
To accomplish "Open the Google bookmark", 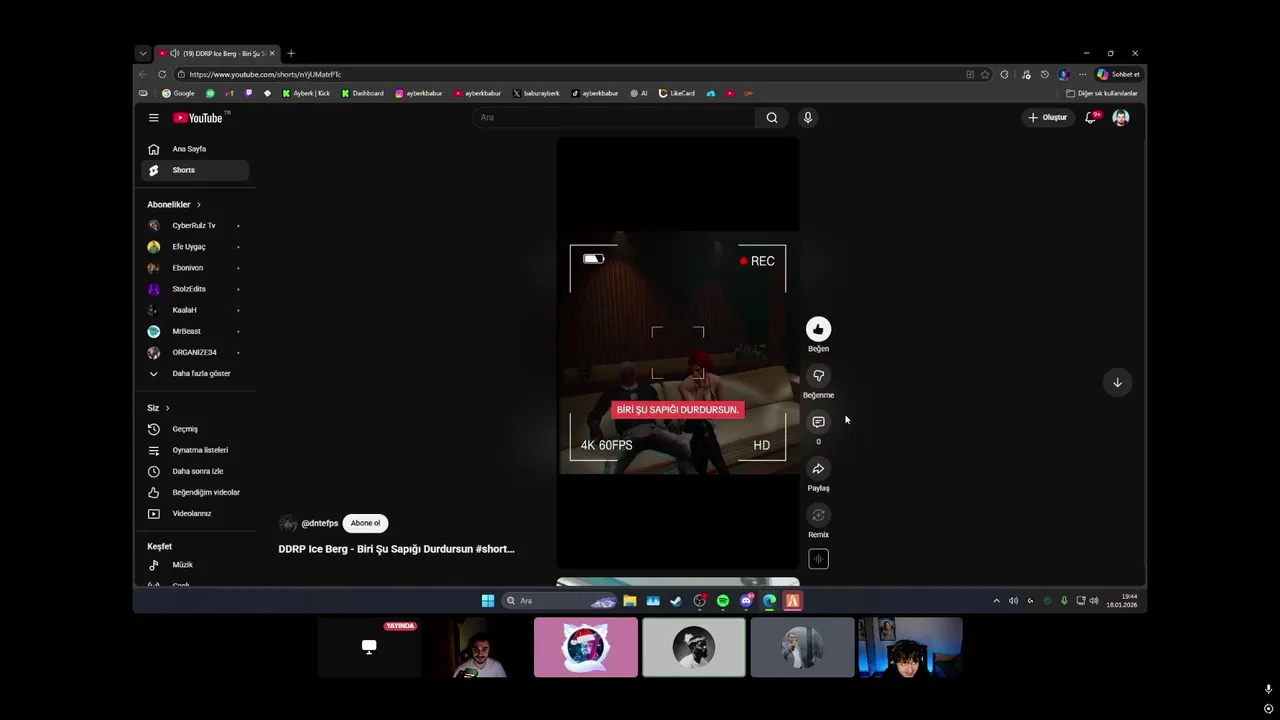I will pyautogui.click(x=178, y=93).
